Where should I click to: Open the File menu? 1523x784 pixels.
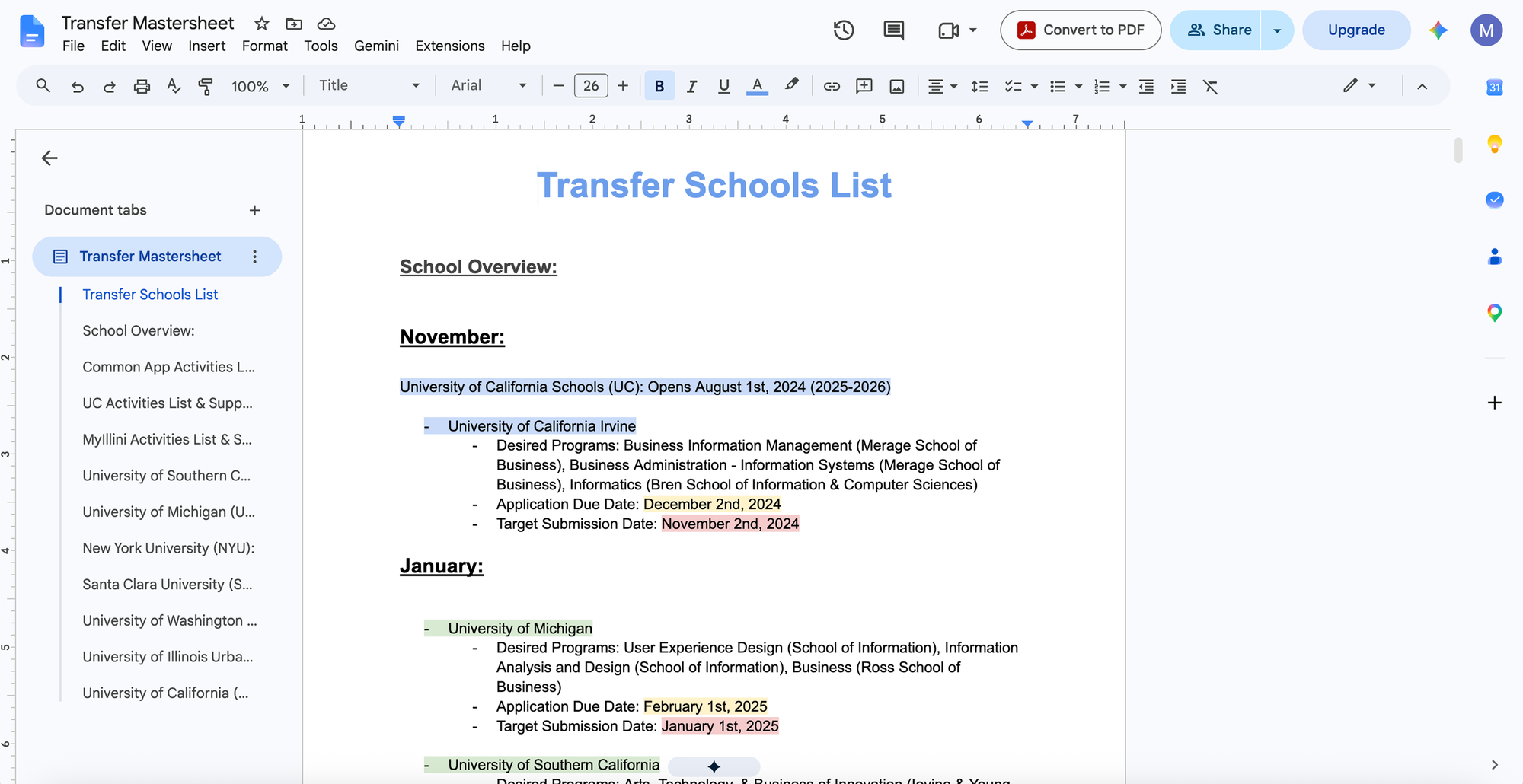[x=73, y=46]
